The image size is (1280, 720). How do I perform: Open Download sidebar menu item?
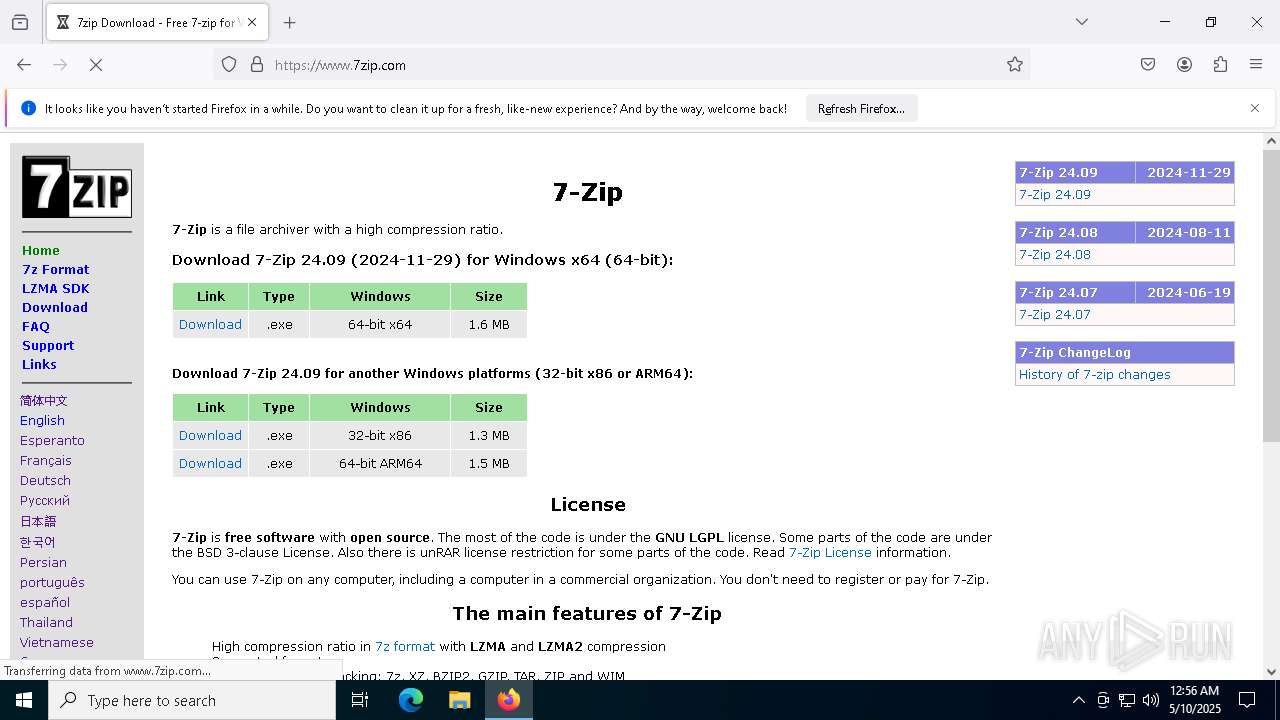coord(55,307)
